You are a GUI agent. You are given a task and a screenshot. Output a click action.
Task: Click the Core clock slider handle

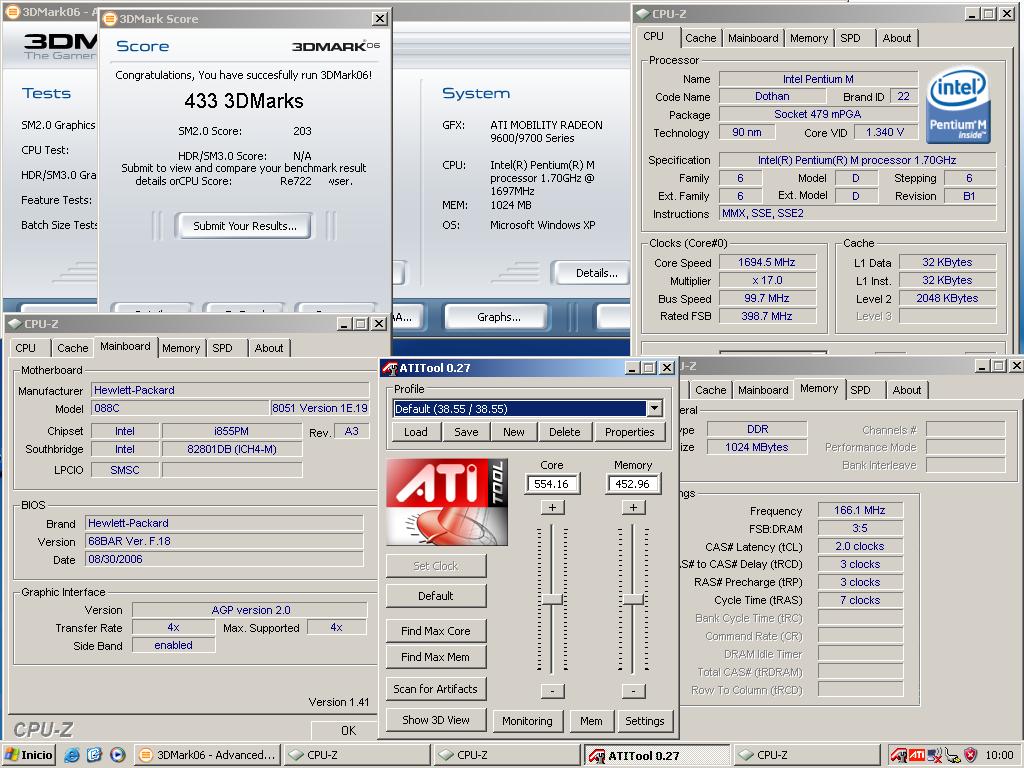[x=552, y=599]
